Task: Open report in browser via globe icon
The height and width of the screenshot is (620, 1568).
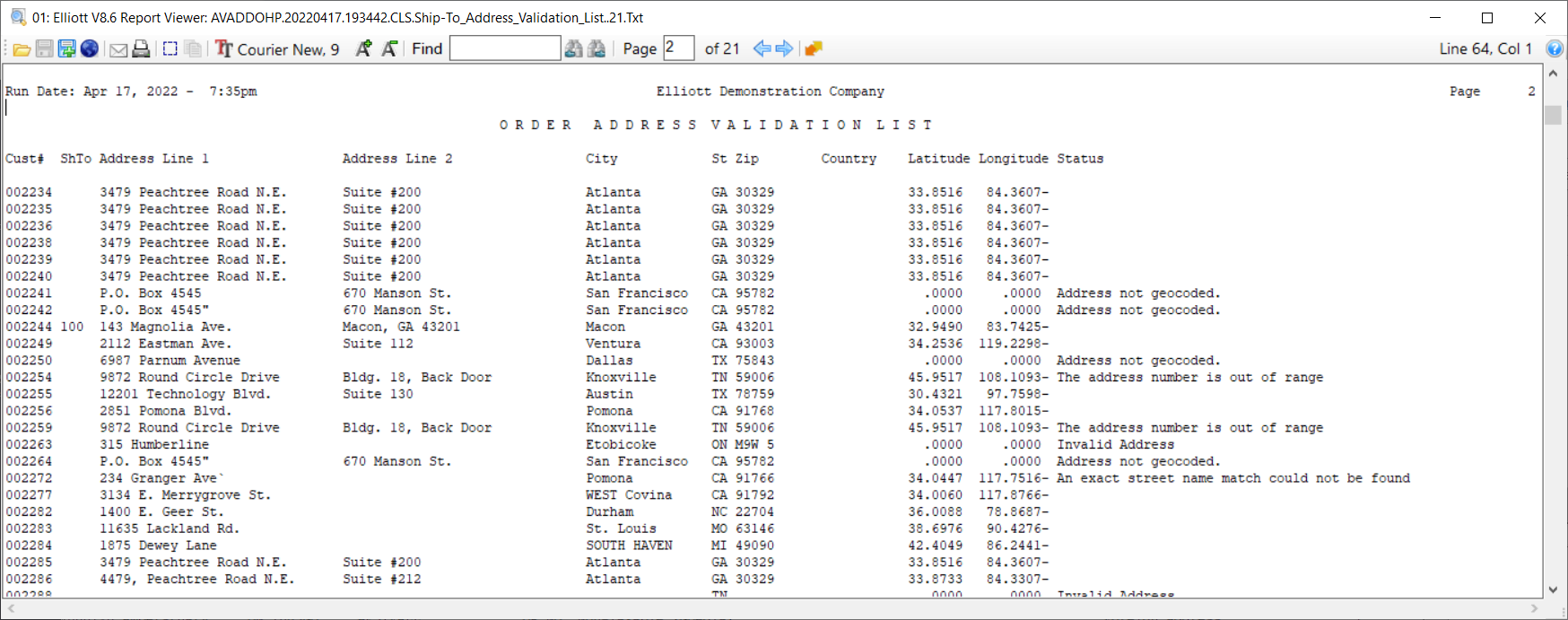Action: pyautogui.click(x=89, y=48)
